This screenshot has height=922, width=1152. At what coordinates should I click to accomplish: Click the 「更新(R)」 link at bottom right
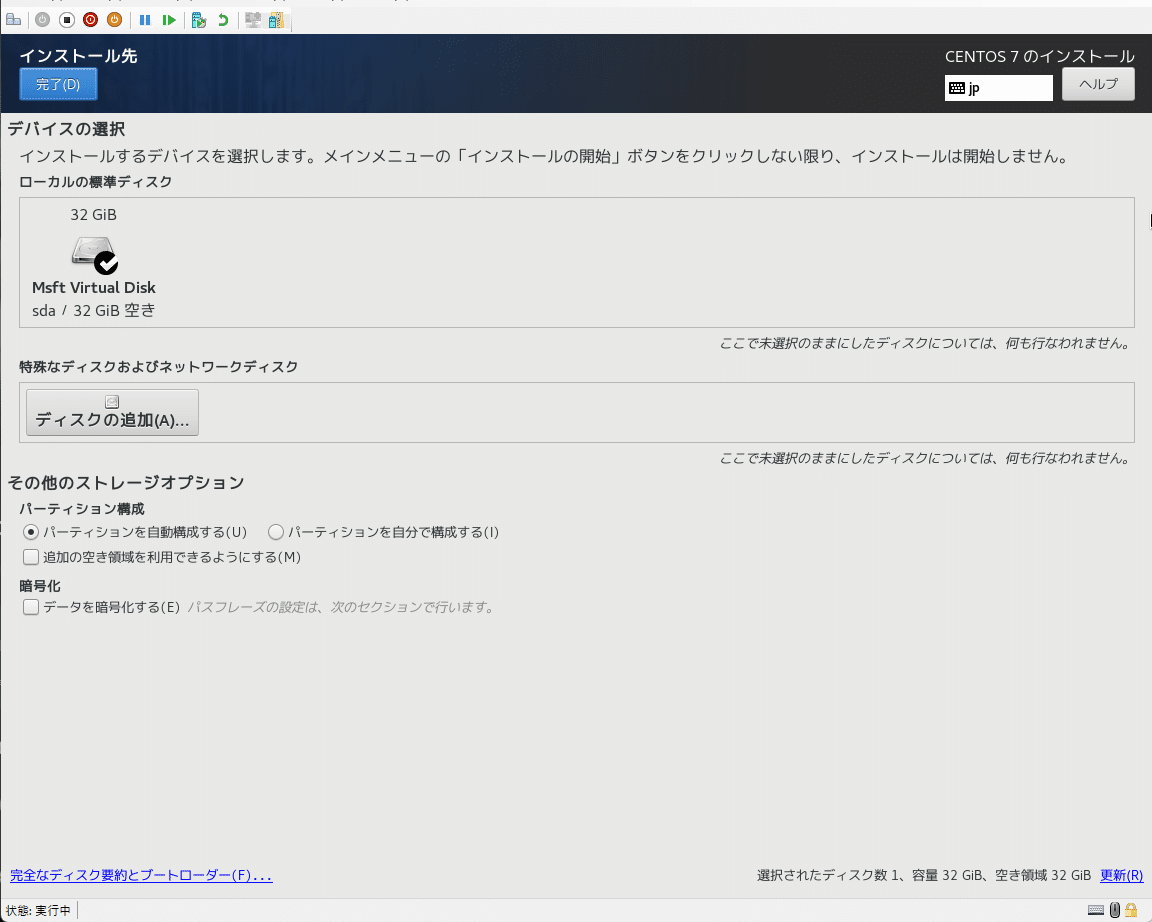click(1121, 875)
